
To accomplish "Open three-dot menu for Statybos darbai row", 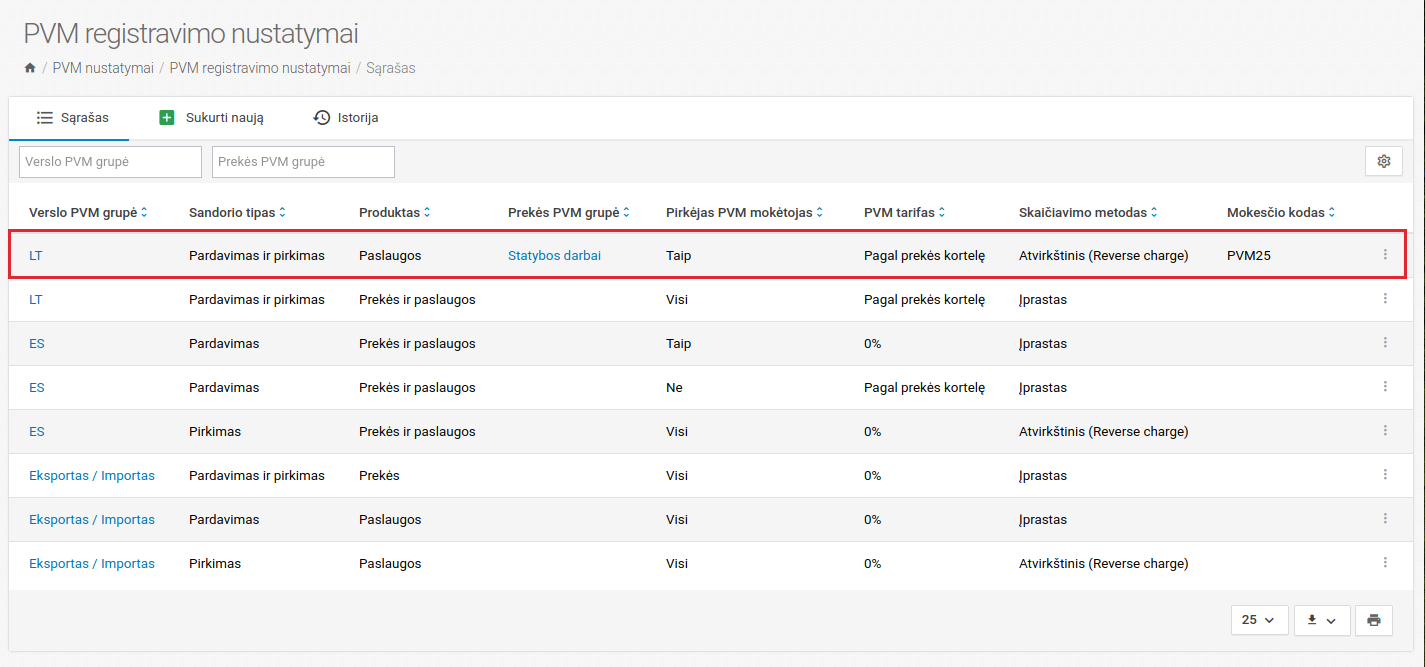I will (1385, 255).
